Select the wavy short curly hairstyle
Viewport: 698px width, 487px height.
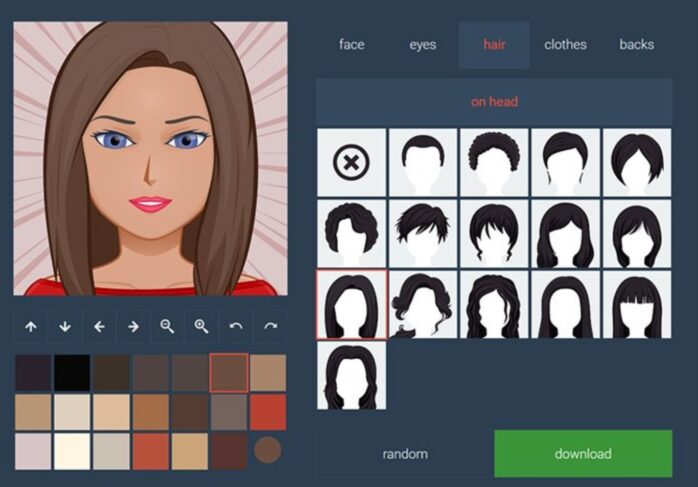pos(351,234)
